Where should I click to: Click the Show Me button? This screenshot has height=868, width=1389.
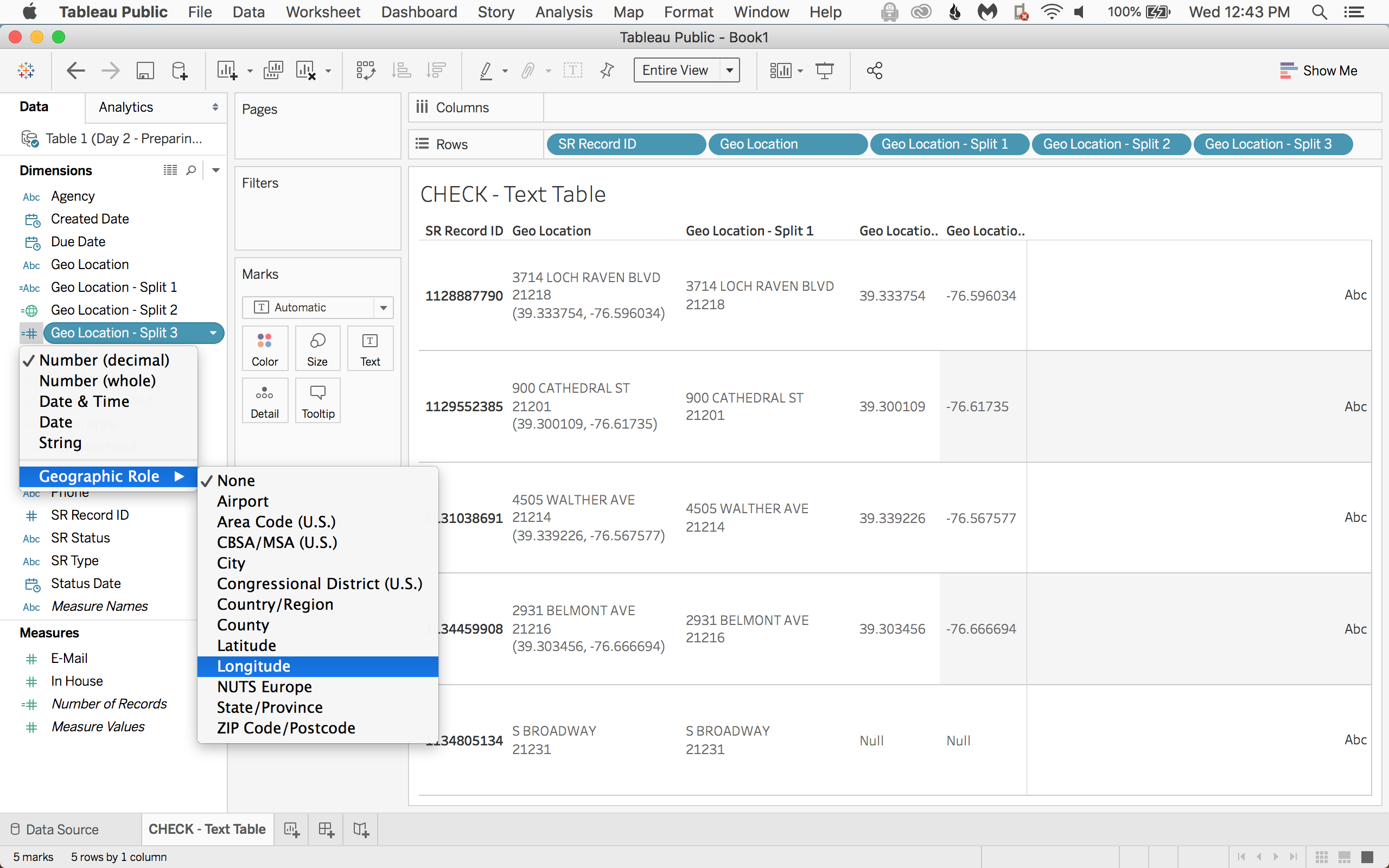coord(1319,71)
